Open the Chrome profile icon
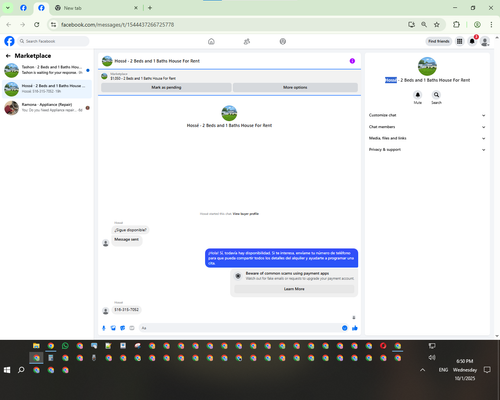 click(477, 25)
